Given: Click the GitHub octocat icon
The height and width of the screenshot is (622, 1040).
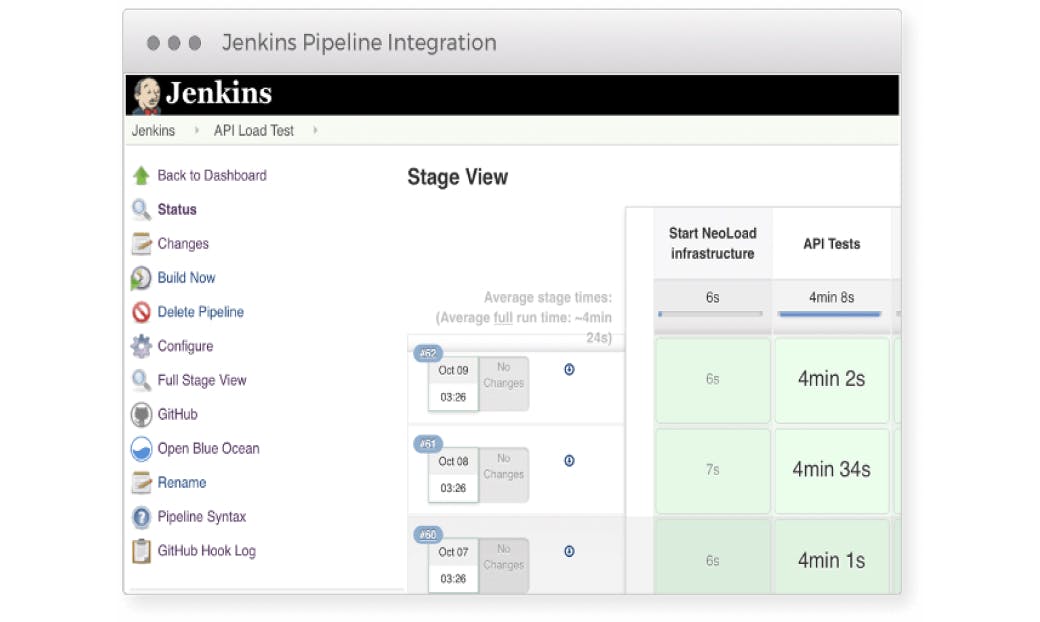Looking at the screenshot, I should click(141, 414).
